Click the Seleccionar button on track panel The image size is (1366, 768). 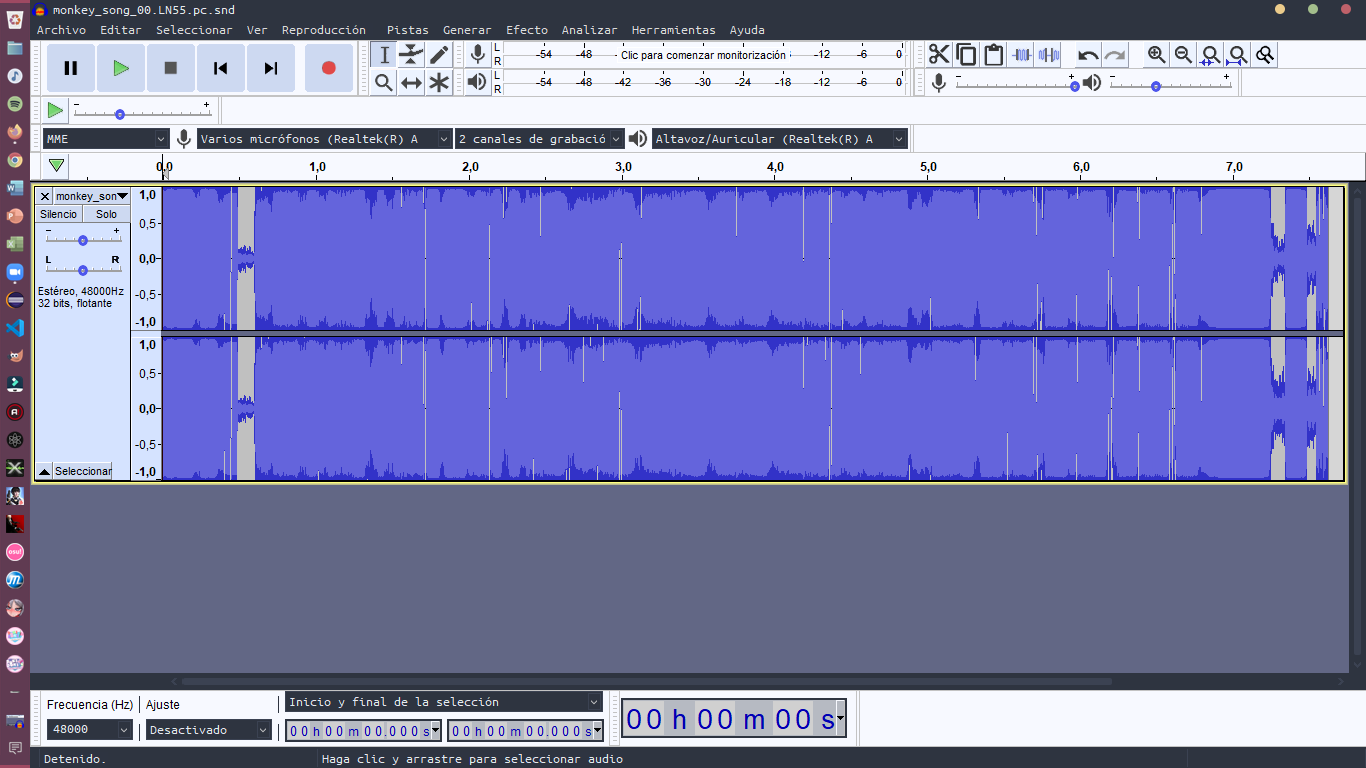83,471
